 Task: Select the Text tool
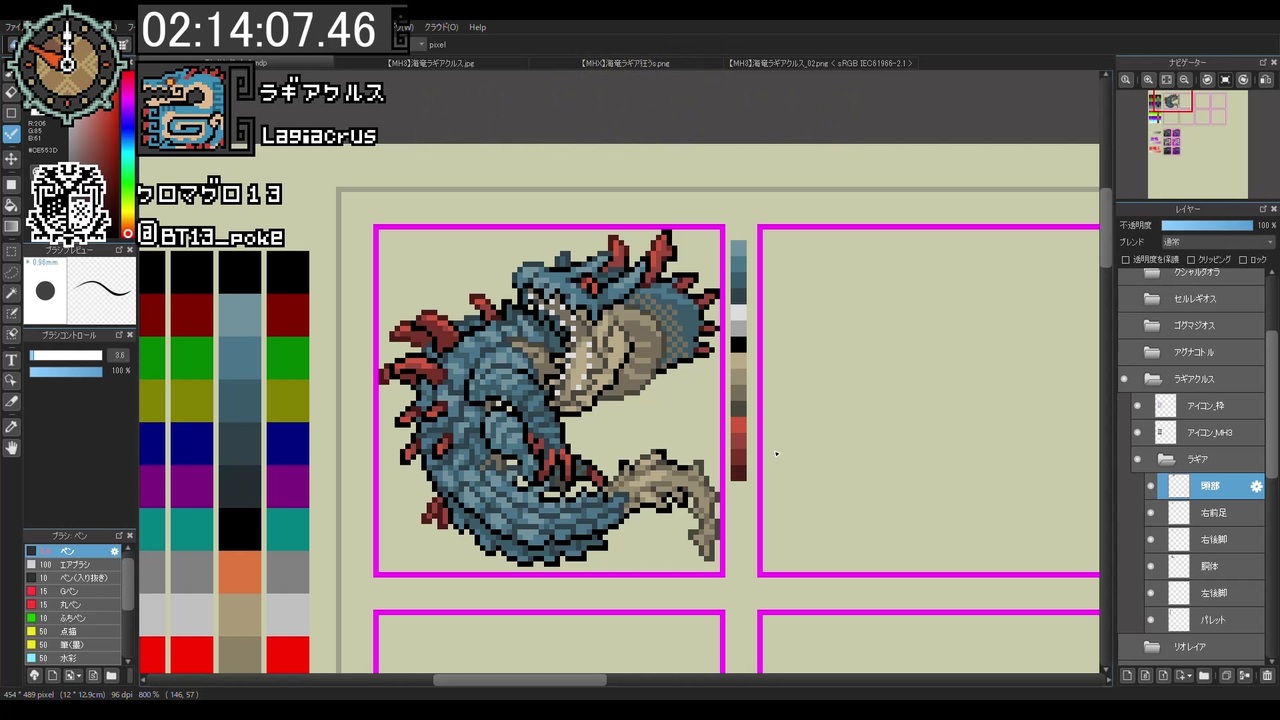(12, 360)
